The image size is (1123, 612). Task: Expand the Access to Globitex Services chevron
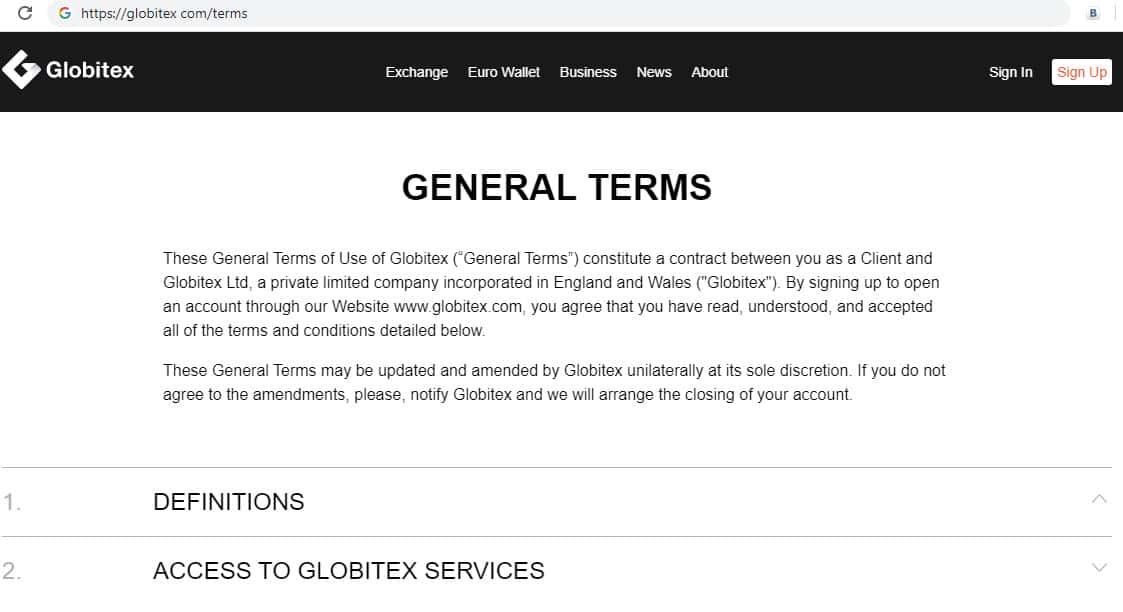[x=1099, y=568]
